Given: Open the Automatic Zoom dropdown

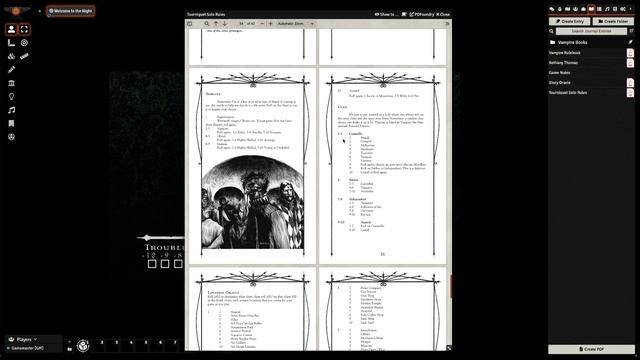Looking at the screenshot, I should pyautogui.click(x=296, y=24).
